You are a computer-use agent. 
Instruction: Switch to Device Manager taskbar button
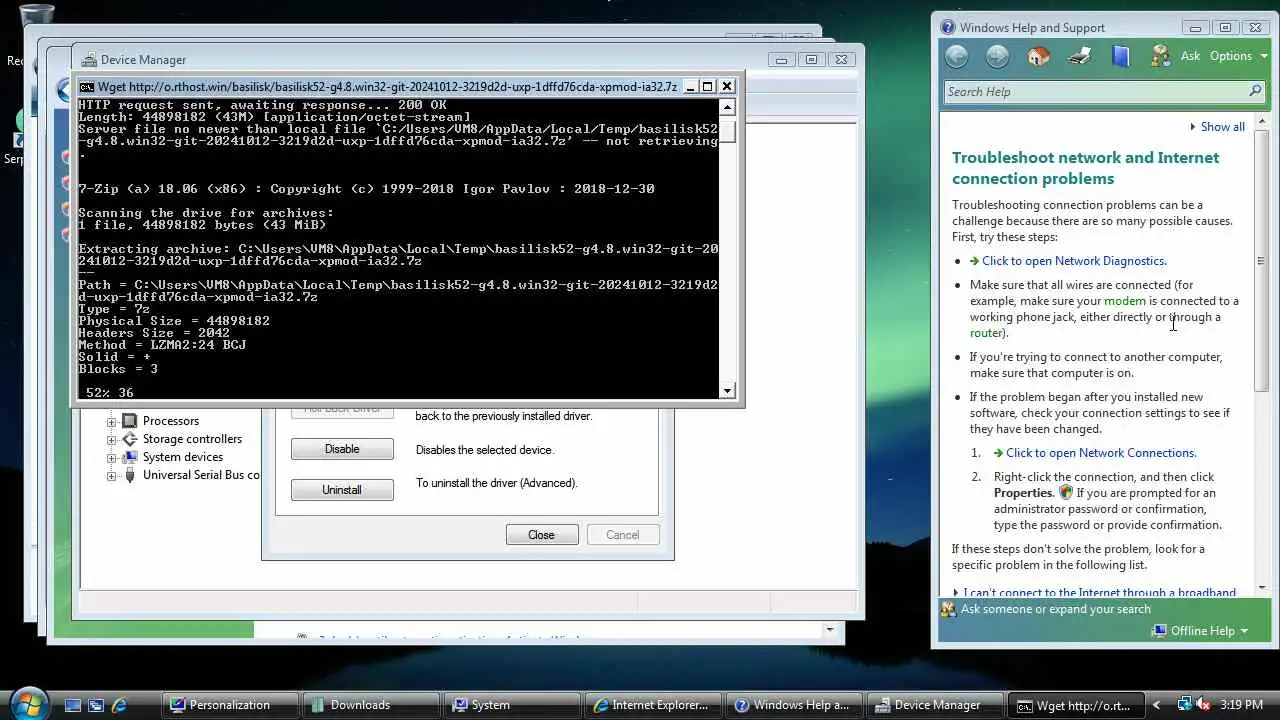(934, 705)
